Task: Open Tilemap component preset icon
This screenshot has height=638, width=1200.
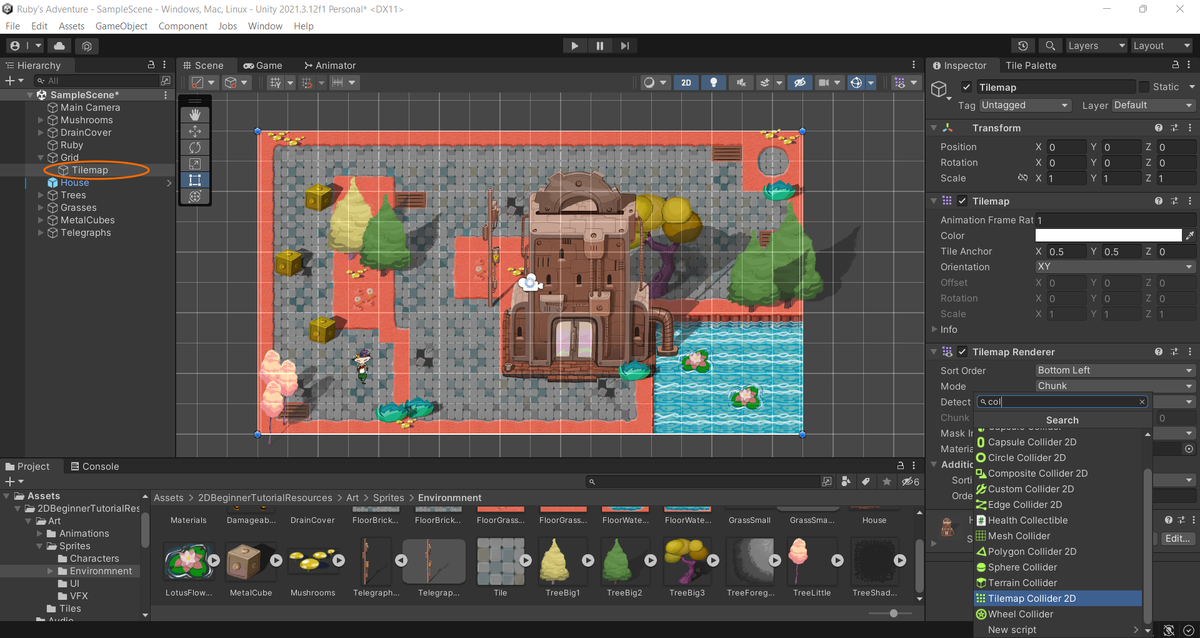Action: pos(1173,201)
